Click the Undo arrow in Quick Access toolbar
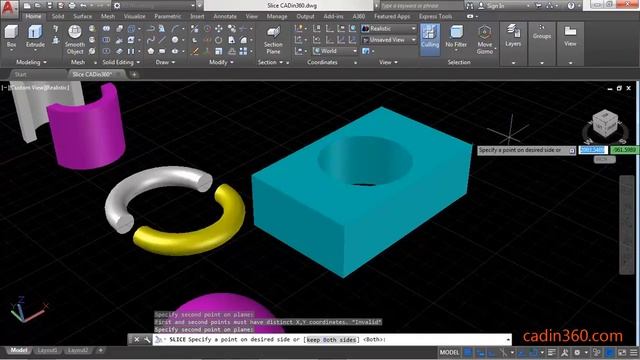 pyautogui.click(x=83, y=6)
